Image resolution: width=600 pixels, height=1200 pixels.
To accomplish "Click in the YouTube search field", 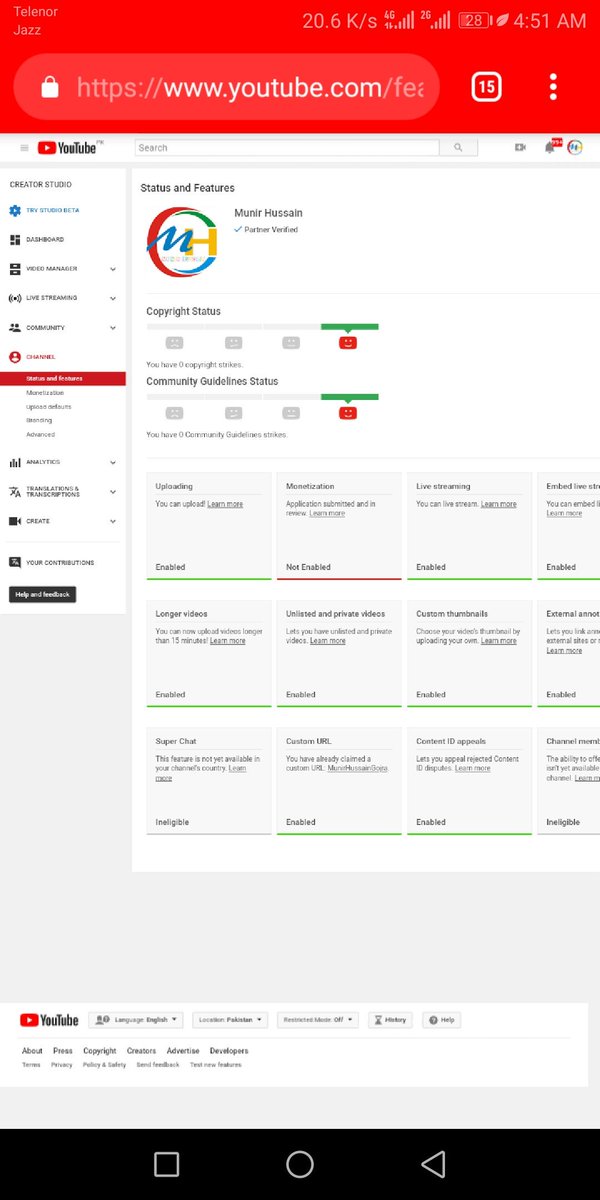I will (287, 147).
